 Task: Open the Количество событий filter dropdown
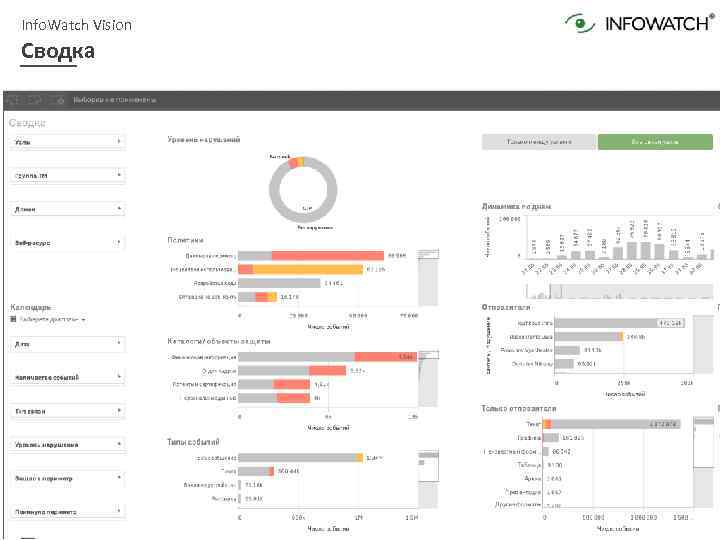pyautogui.click(x=68, y=377)
